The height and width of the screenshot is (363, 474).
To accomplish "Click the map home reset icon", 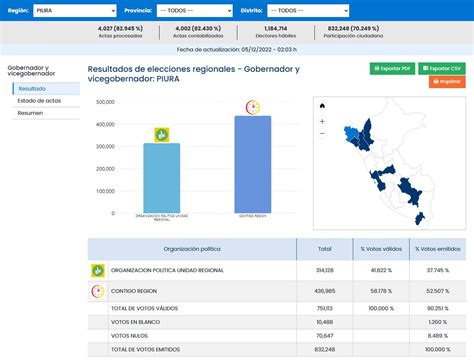I will tap(322, 106).
